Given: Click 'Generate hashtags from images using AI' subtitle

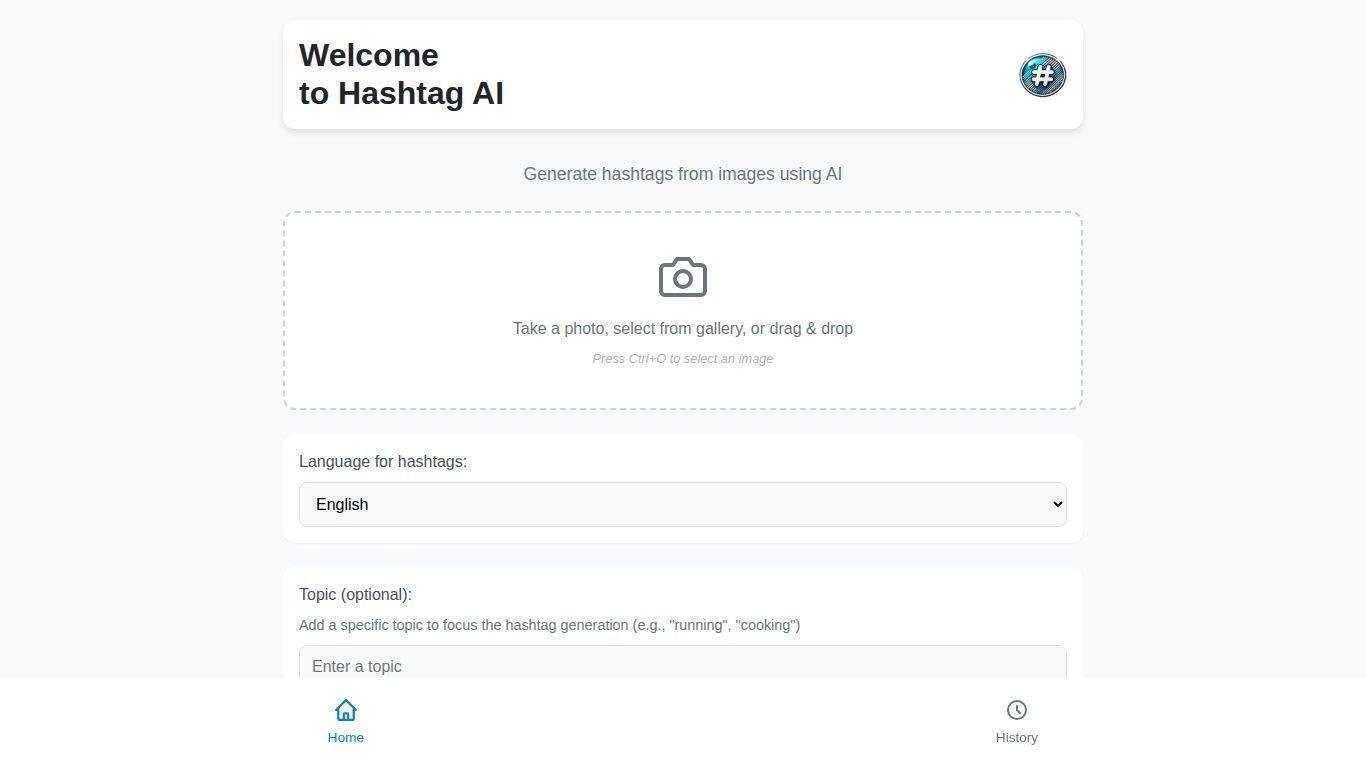Looking at the screenshot, I should pos(682,174).
